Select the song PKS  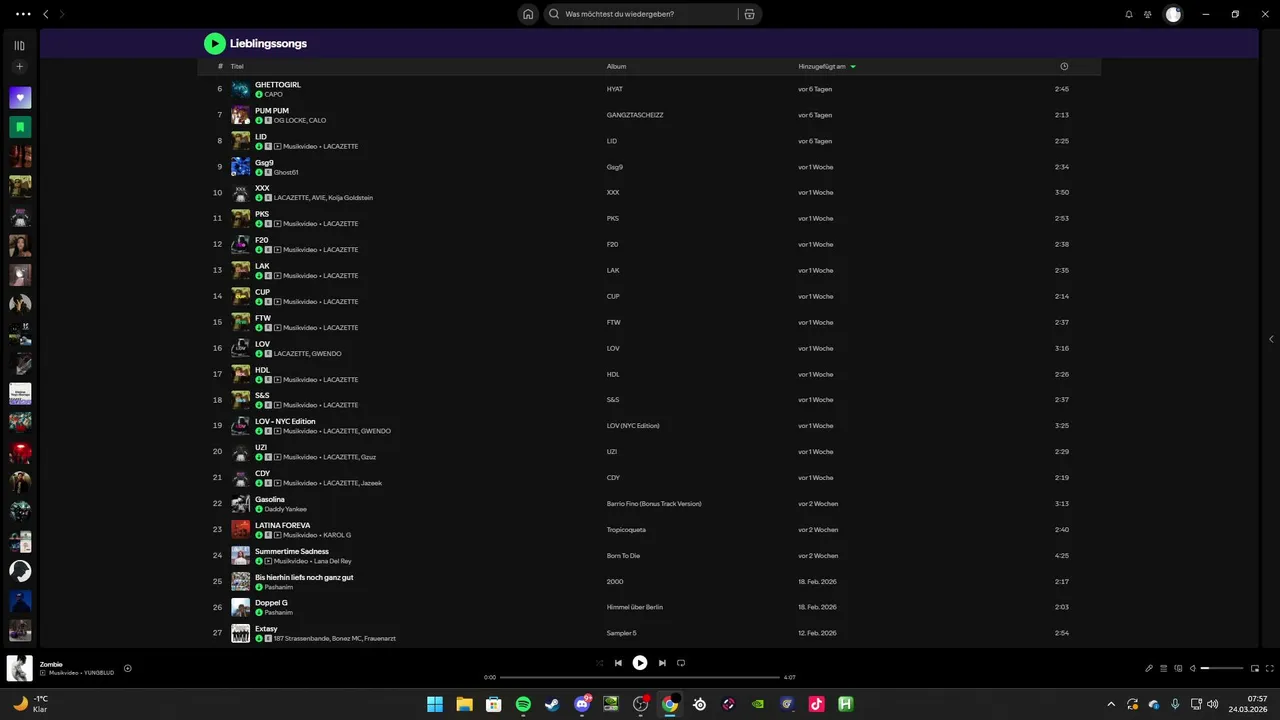[262, 214]
